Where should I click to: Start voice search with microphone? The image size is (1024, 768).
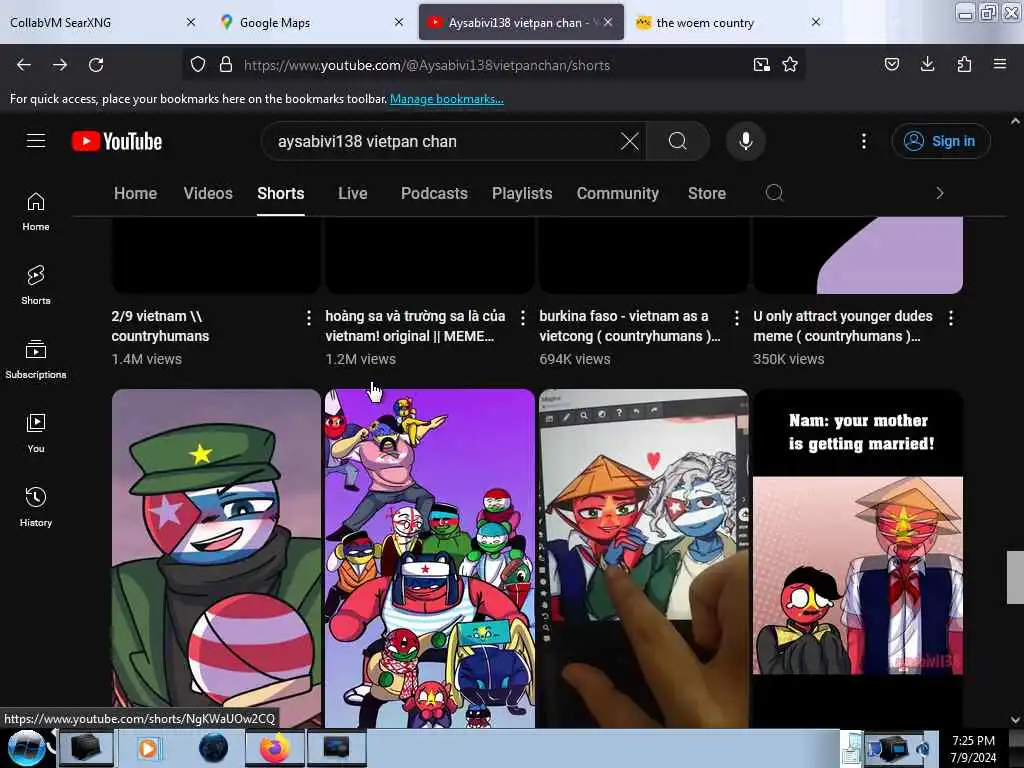click(746, 141)
